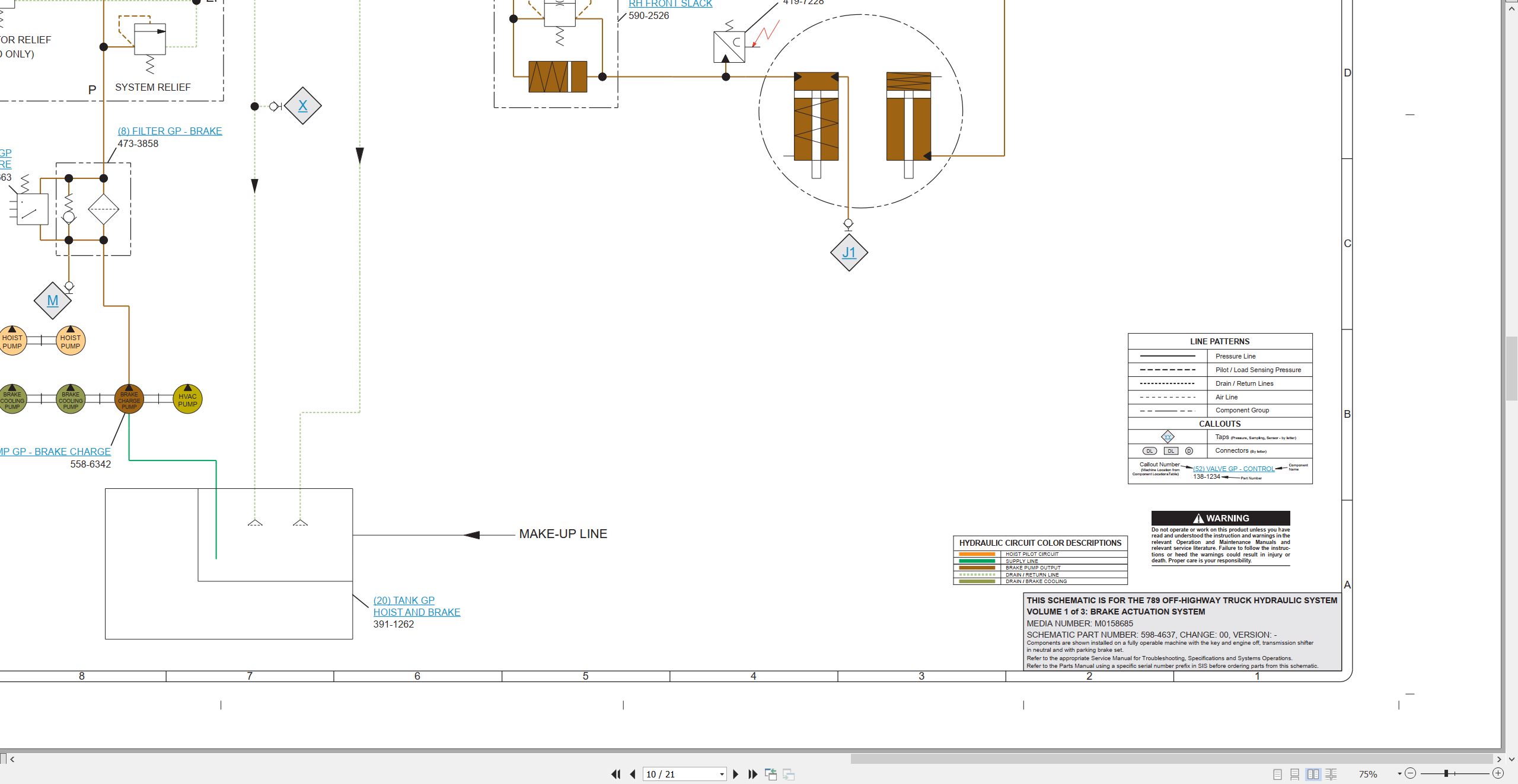Screen dimensions: 1518x784
Task: Click the horizontal scrollbar right arrow
Action: coord(1498,759)
